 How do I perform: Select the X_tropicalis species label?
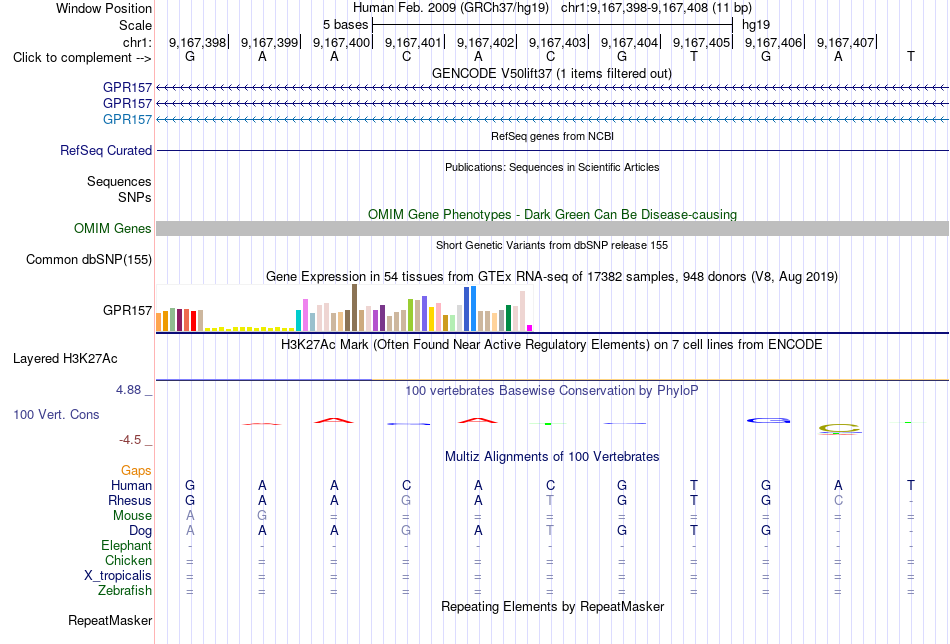pos(118,576)
